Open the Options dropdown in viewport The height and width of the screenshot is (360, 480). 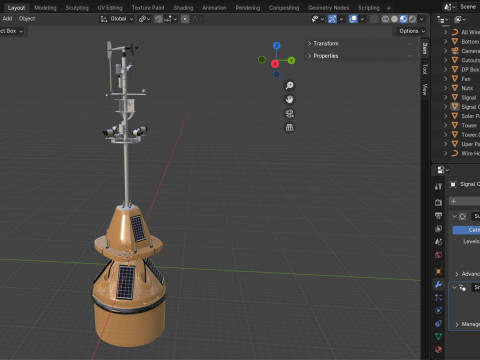pyautogui.click(x=412, y=31)
